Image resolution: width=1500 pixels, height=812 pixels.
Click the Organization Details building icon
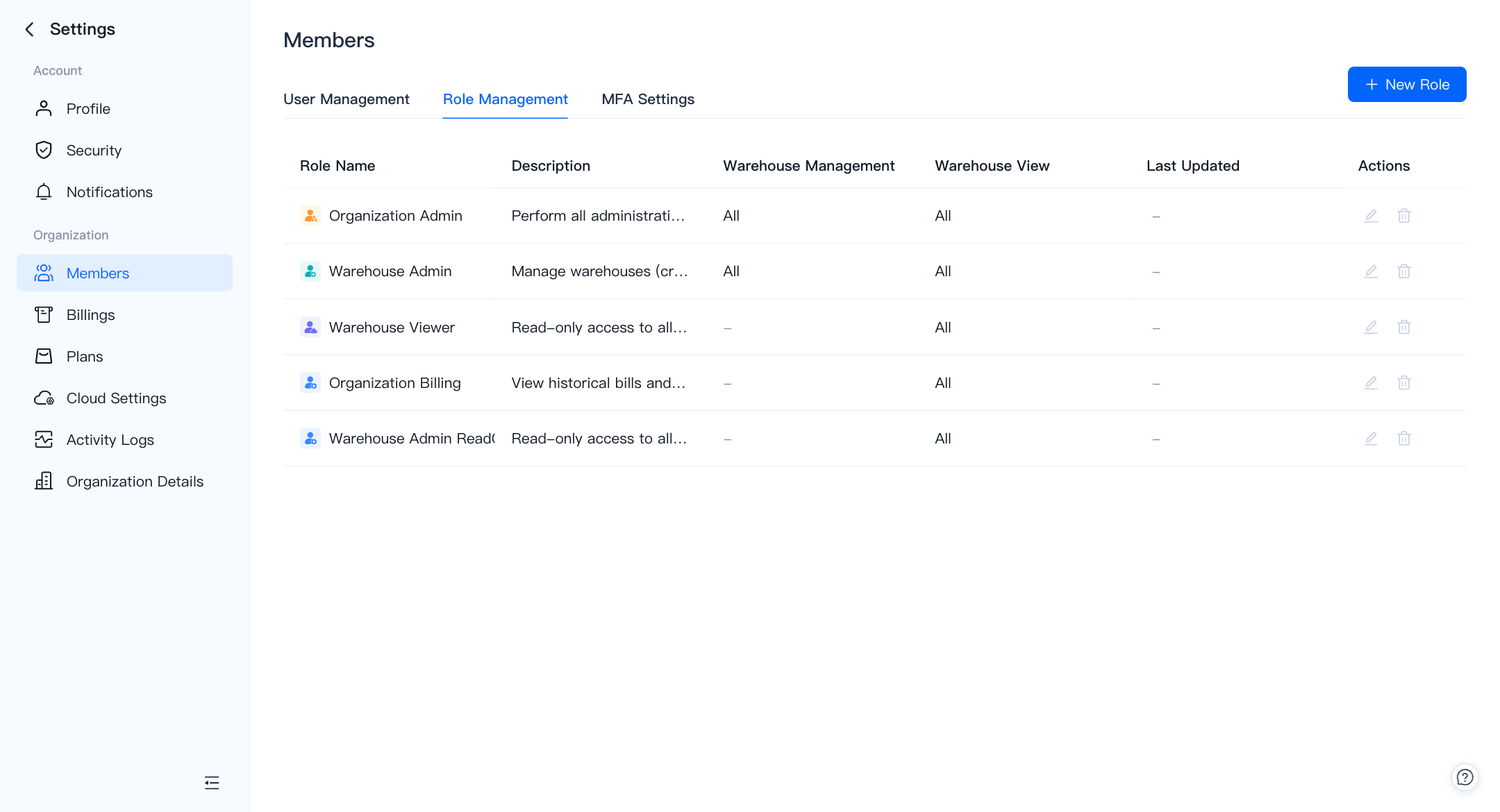(44, 480)
